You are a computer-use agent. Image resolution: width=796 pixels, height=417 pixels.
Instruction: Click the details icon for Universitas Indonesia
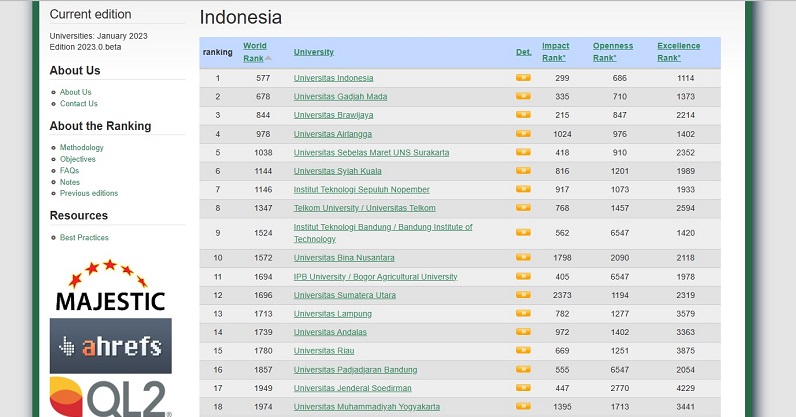click(x=523, y=78)
